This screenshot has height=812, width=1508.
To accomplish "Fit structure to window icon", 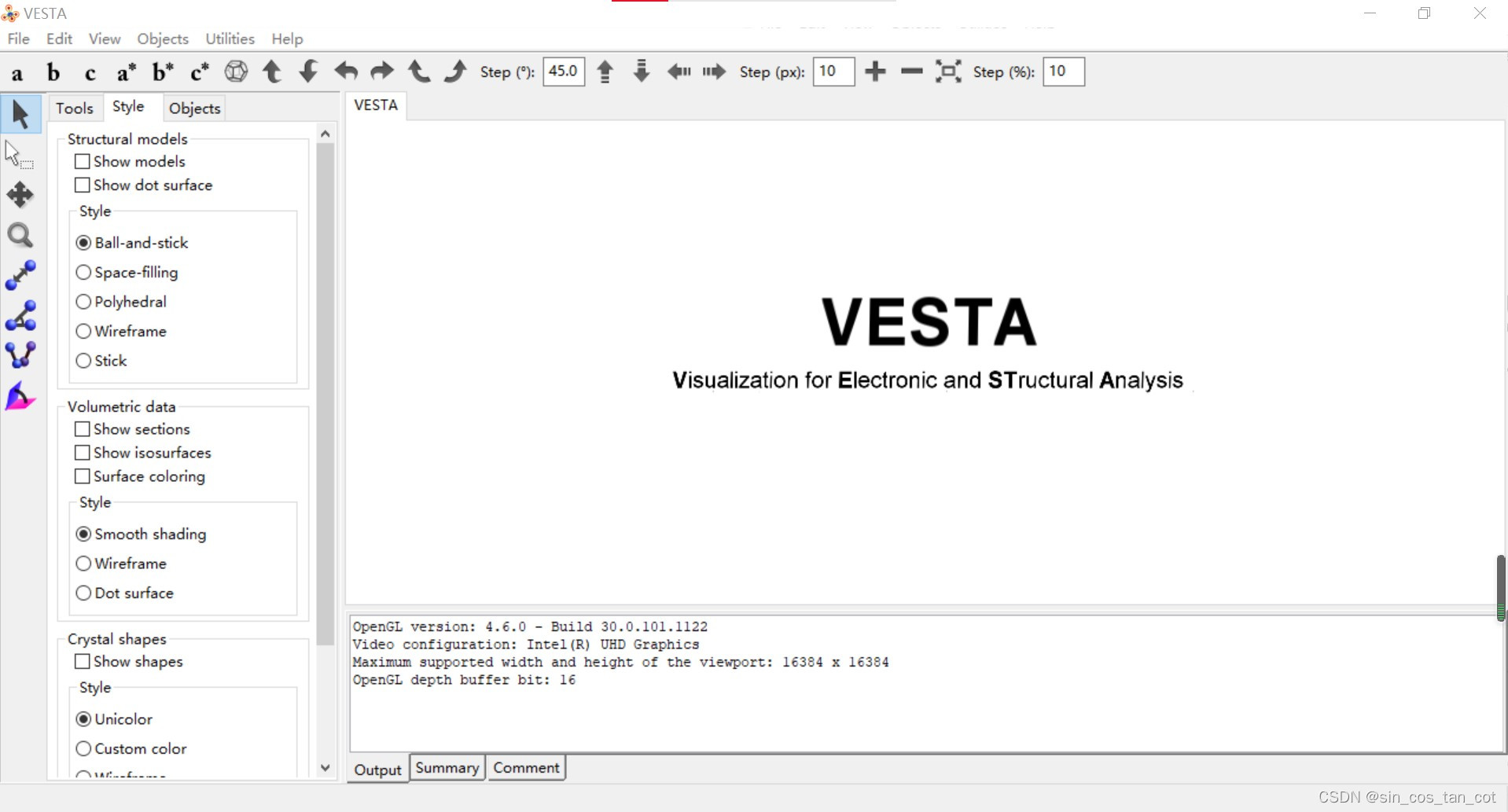I will 948,72.
